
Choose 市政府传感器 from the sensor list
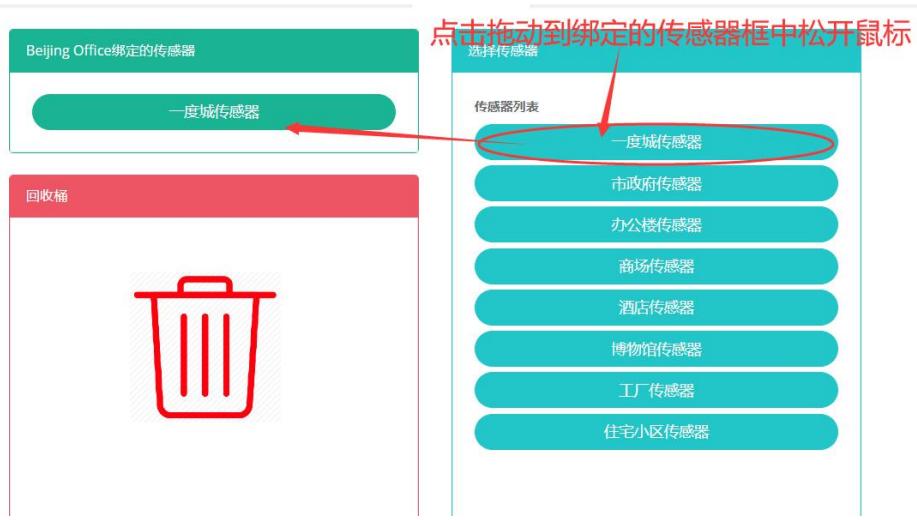[x=656, y=184]
